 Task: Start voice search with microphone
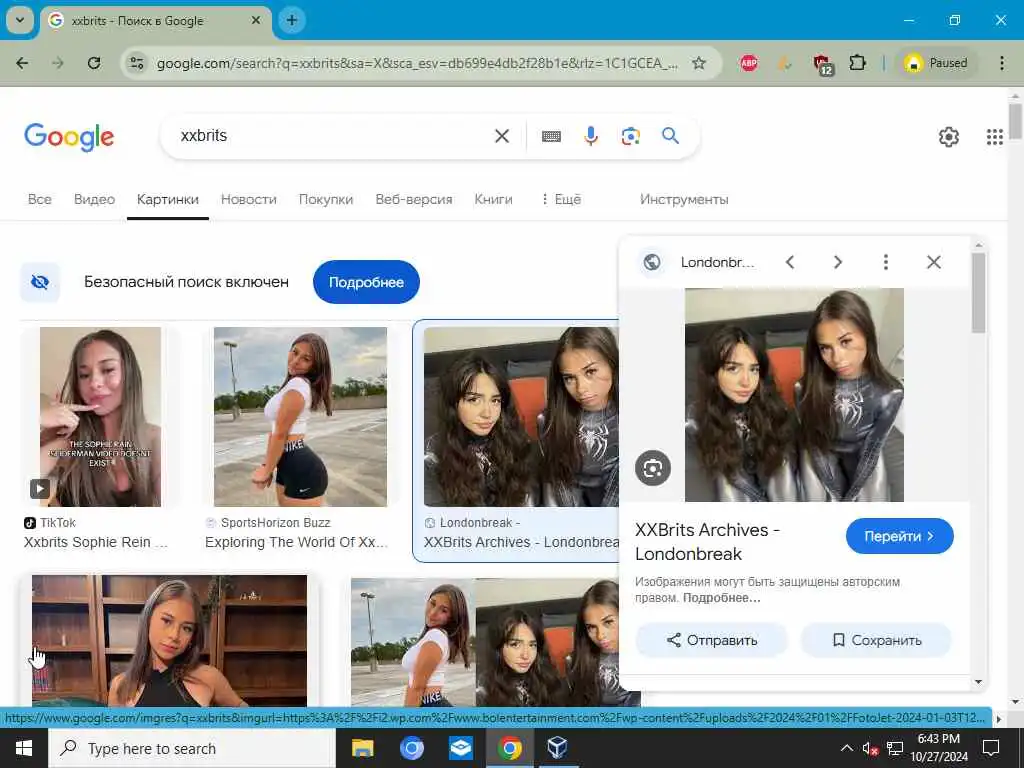pos(590,136)
